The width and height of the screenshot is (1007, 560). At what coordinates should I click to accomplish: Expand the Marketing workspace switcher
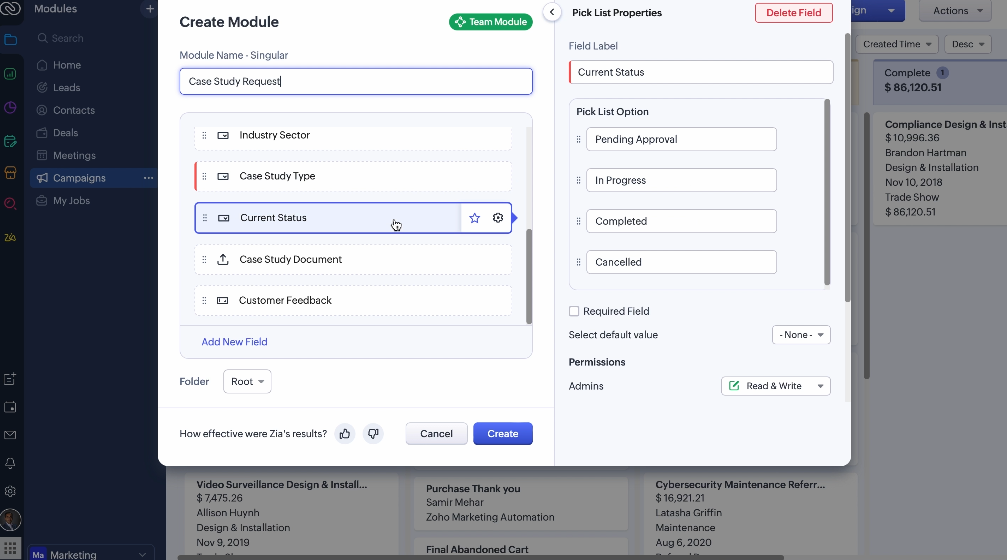point(91,554)
